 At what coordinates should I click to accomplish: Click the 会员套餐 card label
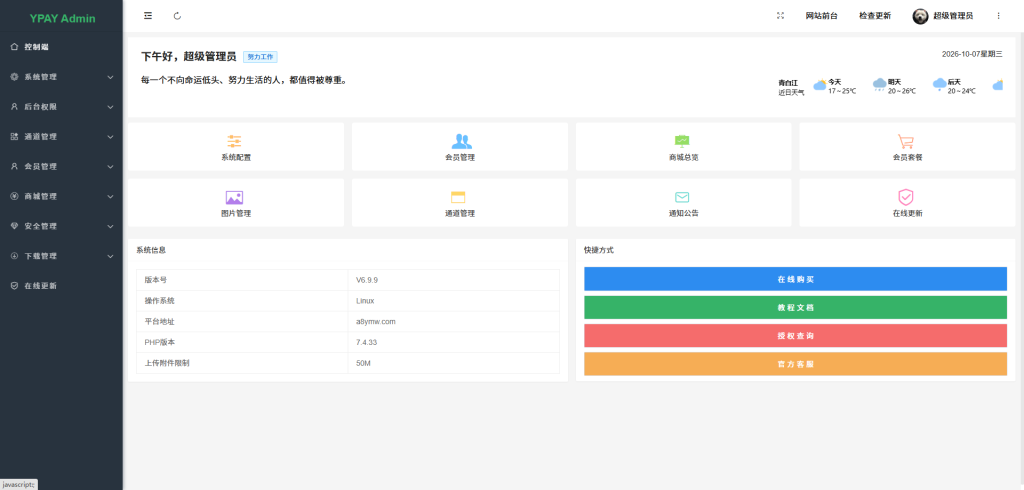click(x=907, y=157)
